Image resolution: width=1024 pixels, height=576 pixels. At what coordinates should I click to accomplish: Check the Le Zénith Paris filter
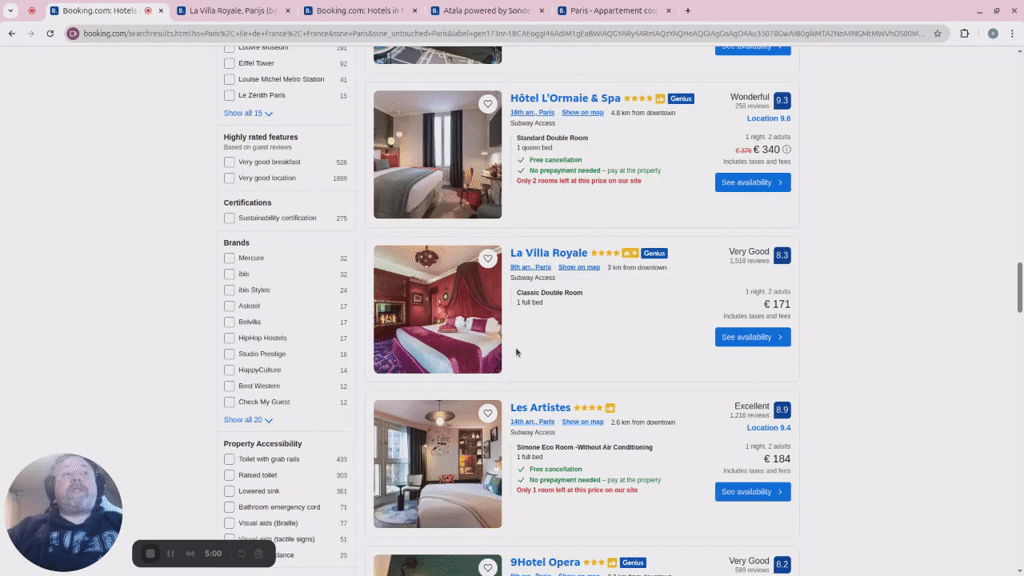(x=229, y=95)
